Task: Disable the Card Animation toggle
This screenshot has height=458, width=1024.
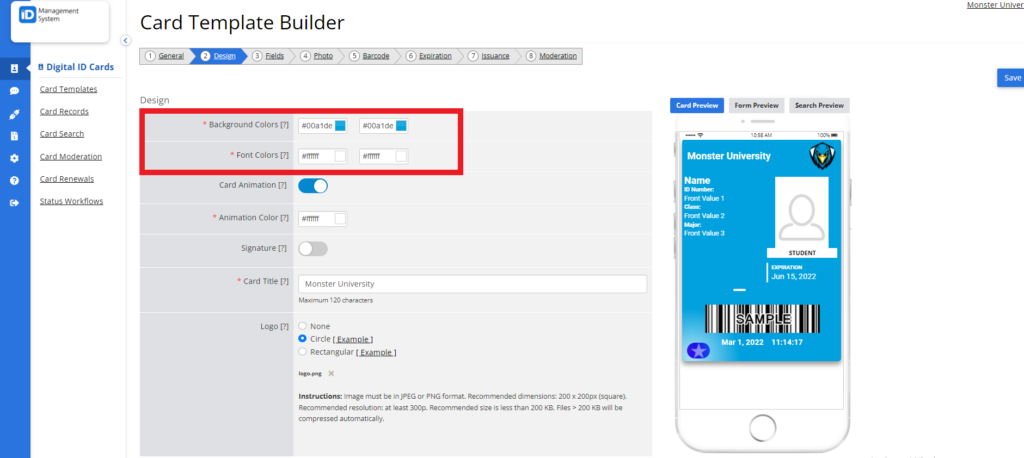Action: [x=313, y=186]
